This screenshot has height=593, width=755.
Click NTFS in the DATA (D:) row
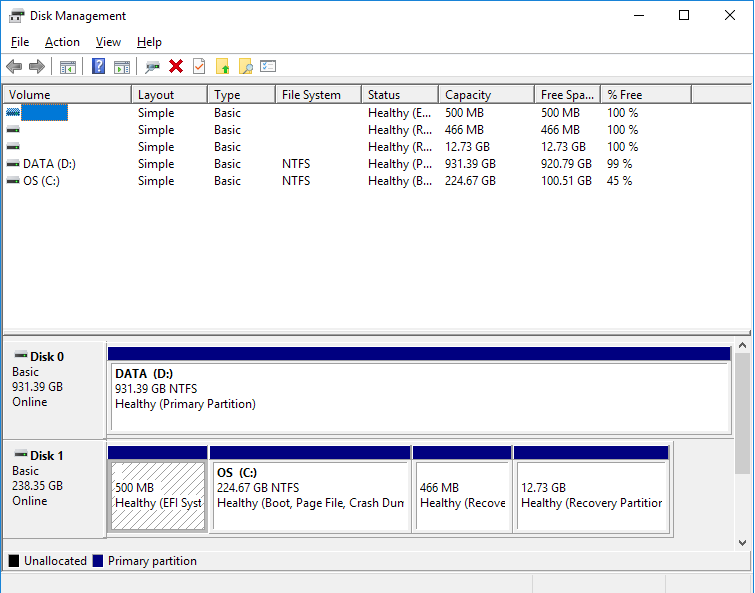(x=296, y=164)
